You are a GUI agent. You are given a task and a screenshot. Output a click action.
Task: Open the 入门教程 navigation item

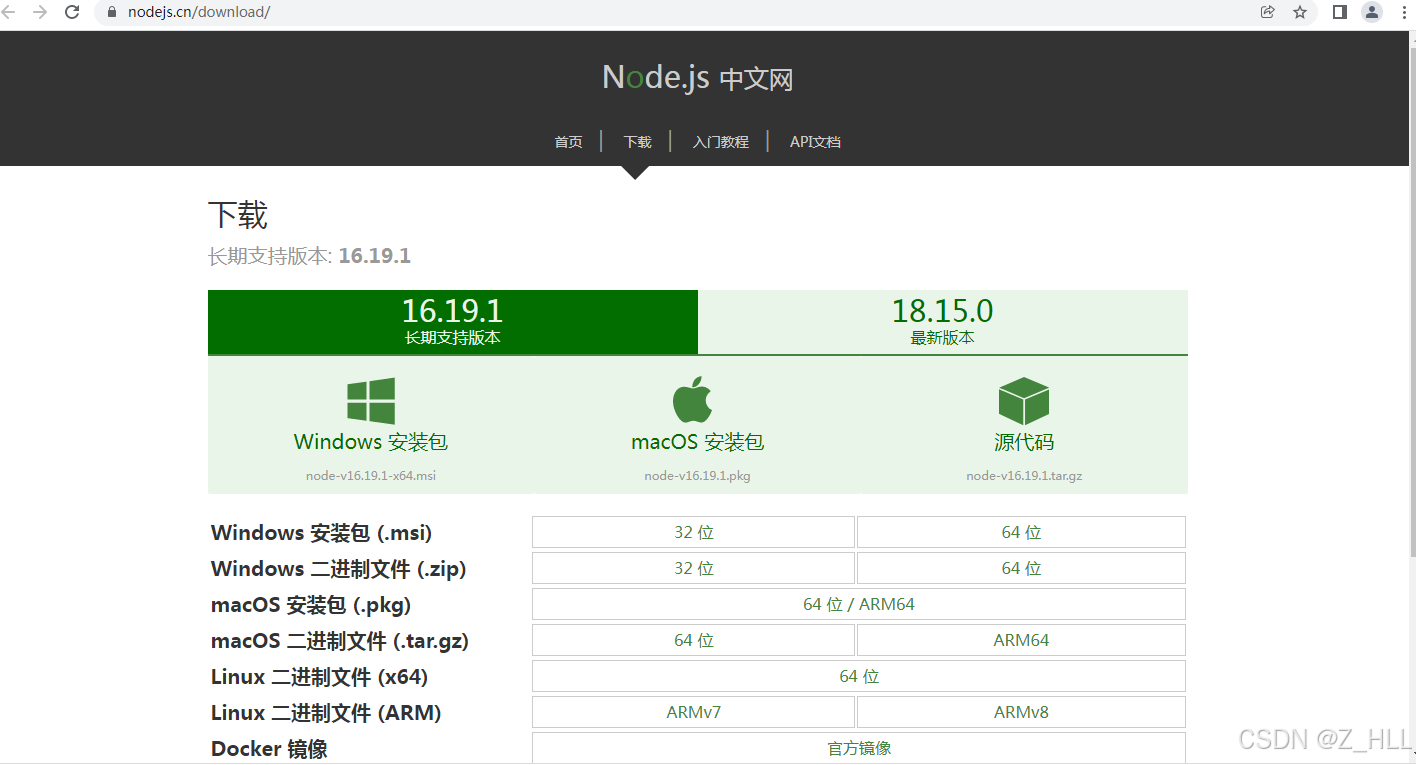tap(720, 142)
